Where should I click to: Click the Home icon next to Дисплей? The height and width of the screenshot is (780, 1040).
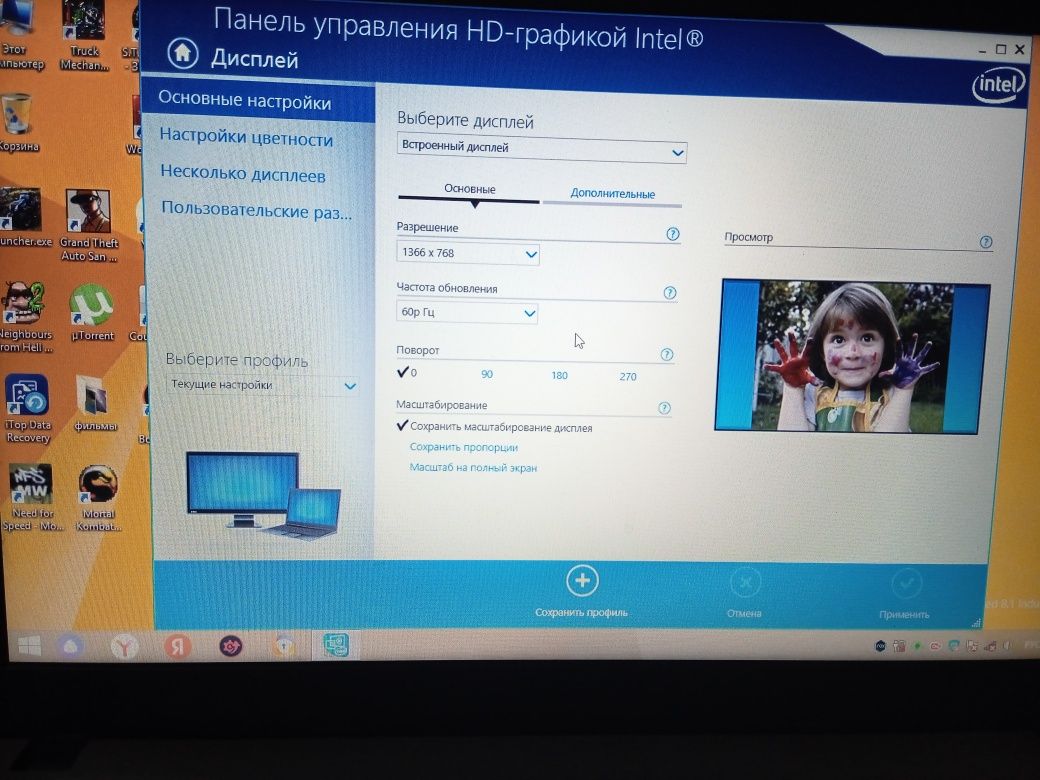(x=182, y=52)
